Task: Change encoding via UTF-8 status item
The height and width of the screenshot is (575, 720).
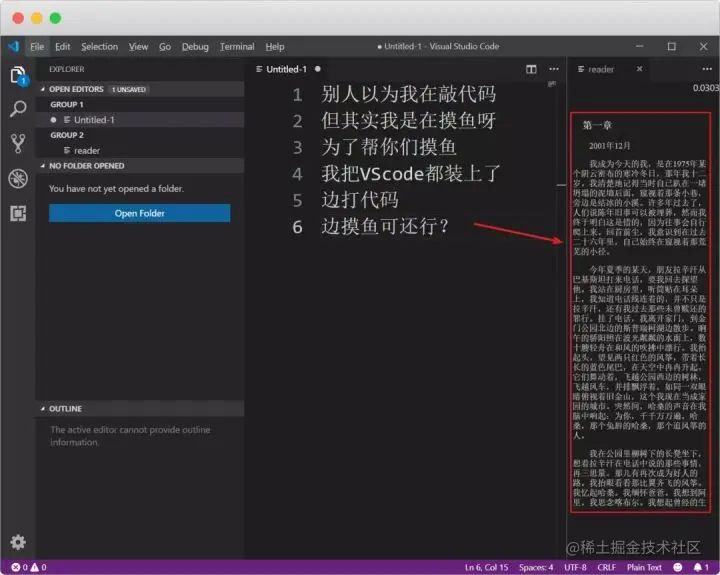Action: click(575, 567)
